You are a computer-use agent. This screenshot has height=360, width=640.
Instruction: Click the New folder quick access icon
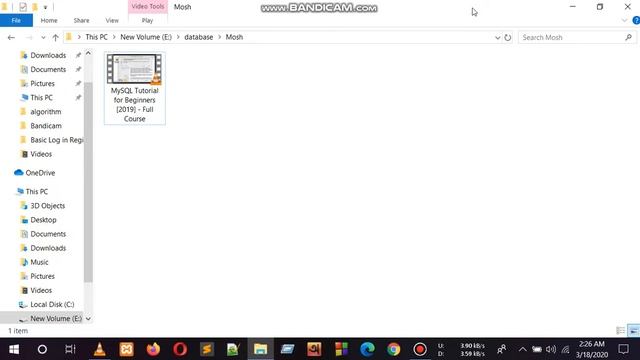34,7
